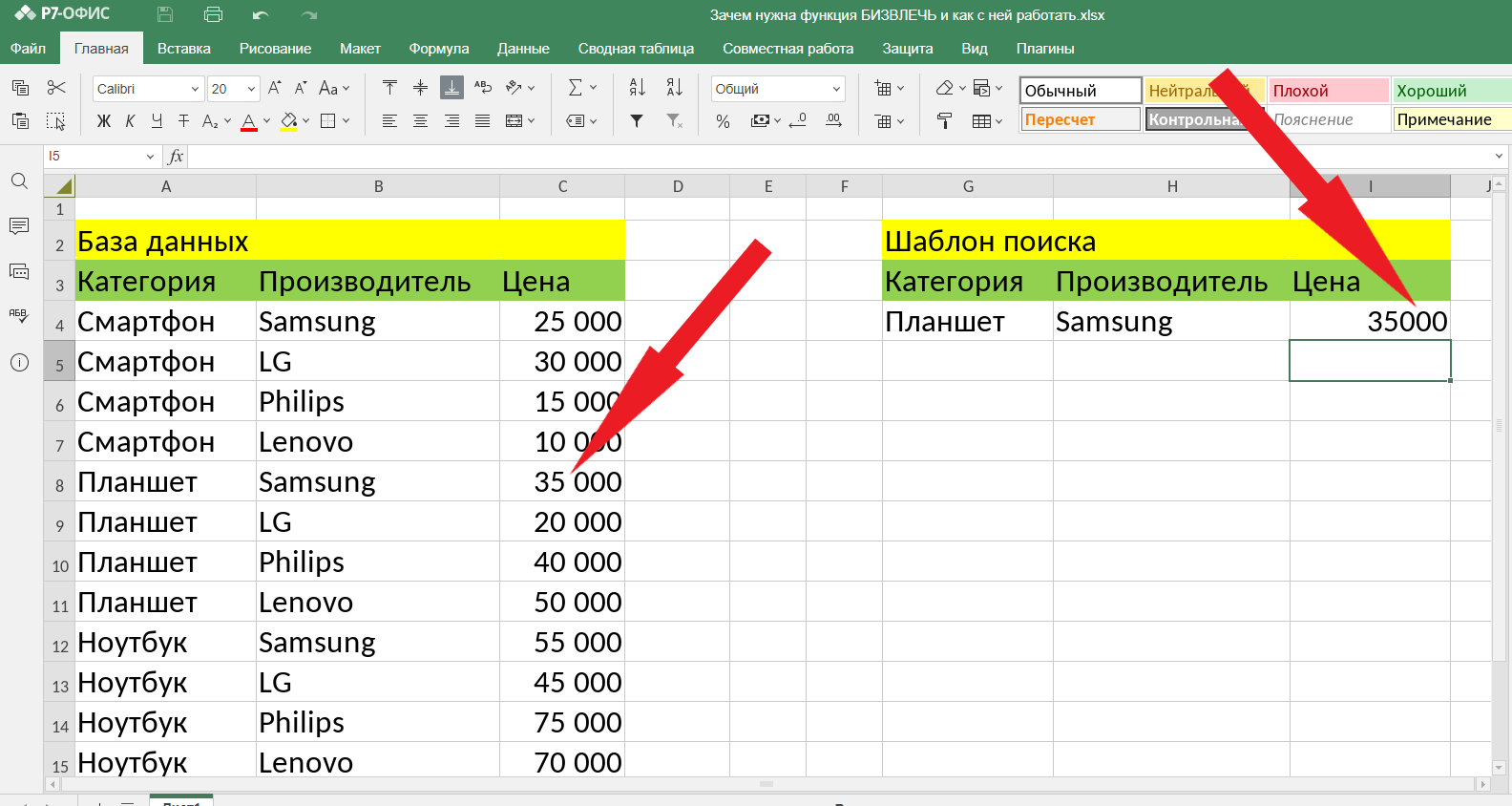Viewport: 1512px width, 806px height.
Task: Apply red font color with A icon
Action: coord(249,121)
